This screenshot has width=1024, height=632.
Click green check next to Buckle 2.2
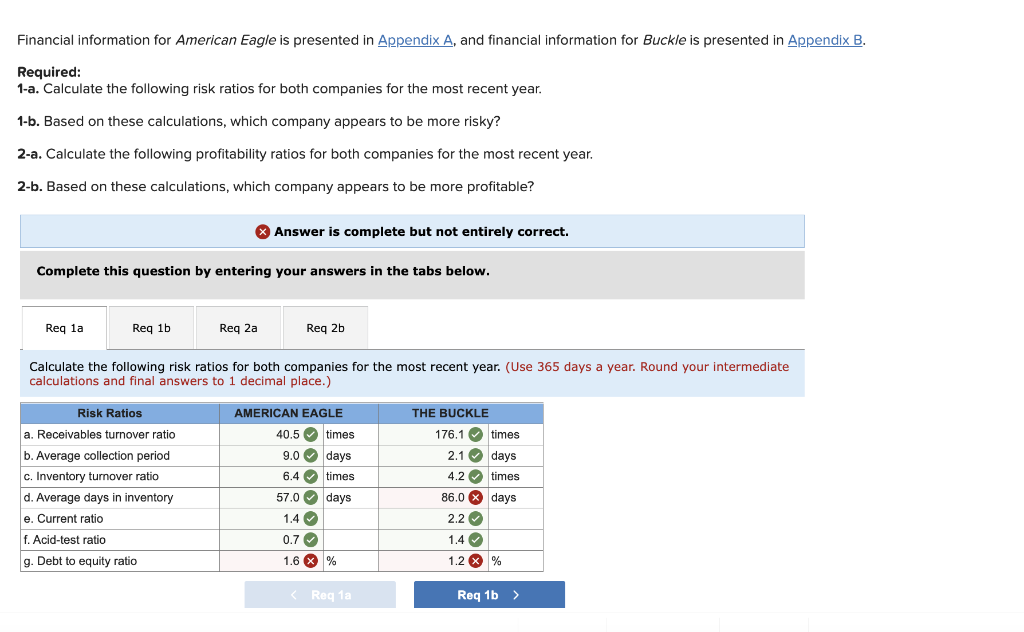click(476, 519)
